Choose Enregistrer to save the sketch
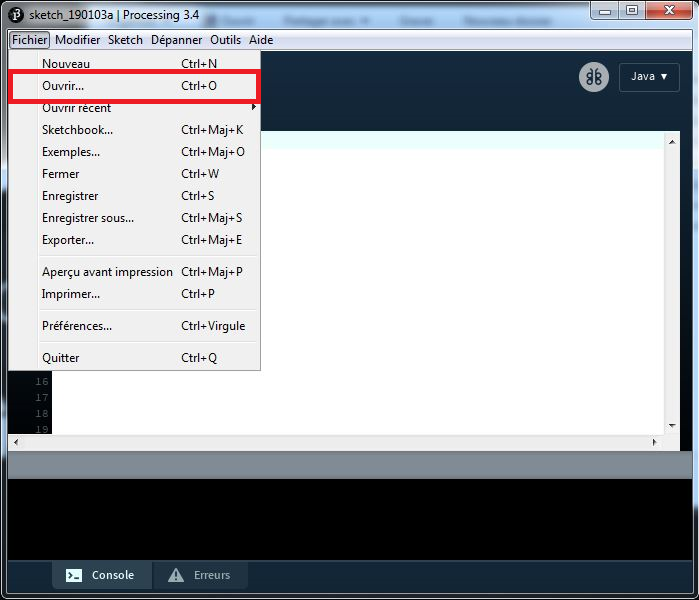Image resolution: width=699 pixels, height=600 pixels. click(x=134, y=196)
